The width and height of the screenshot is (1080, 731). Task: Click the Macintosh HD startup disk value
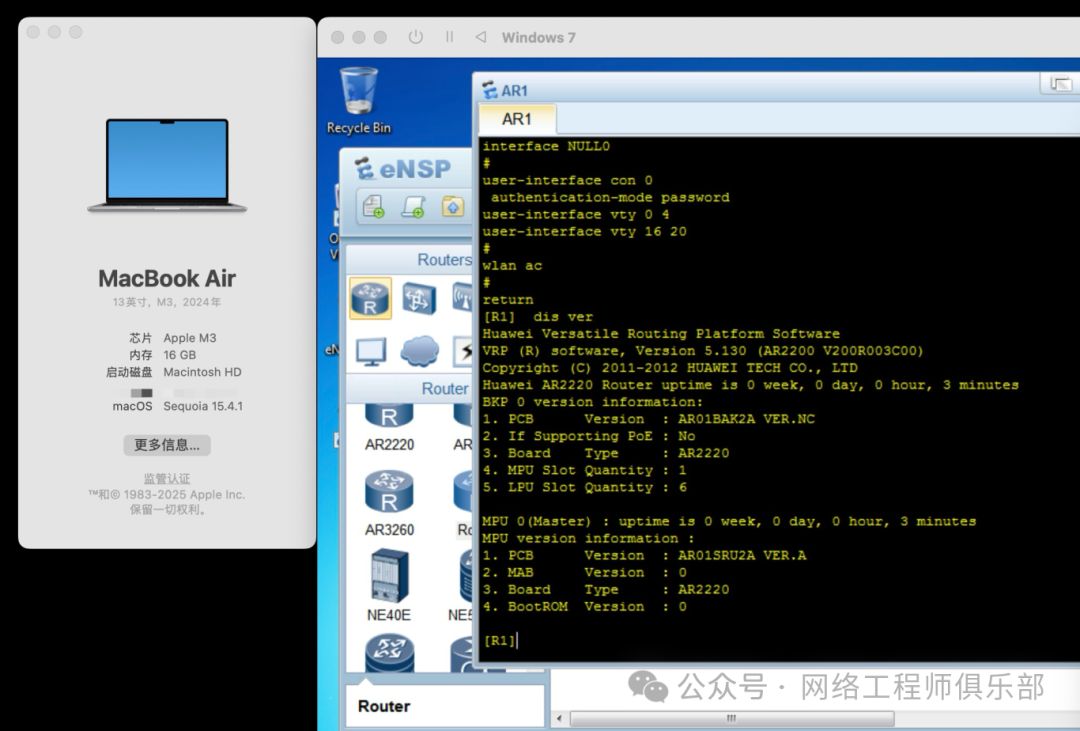[x=202, y=372]
